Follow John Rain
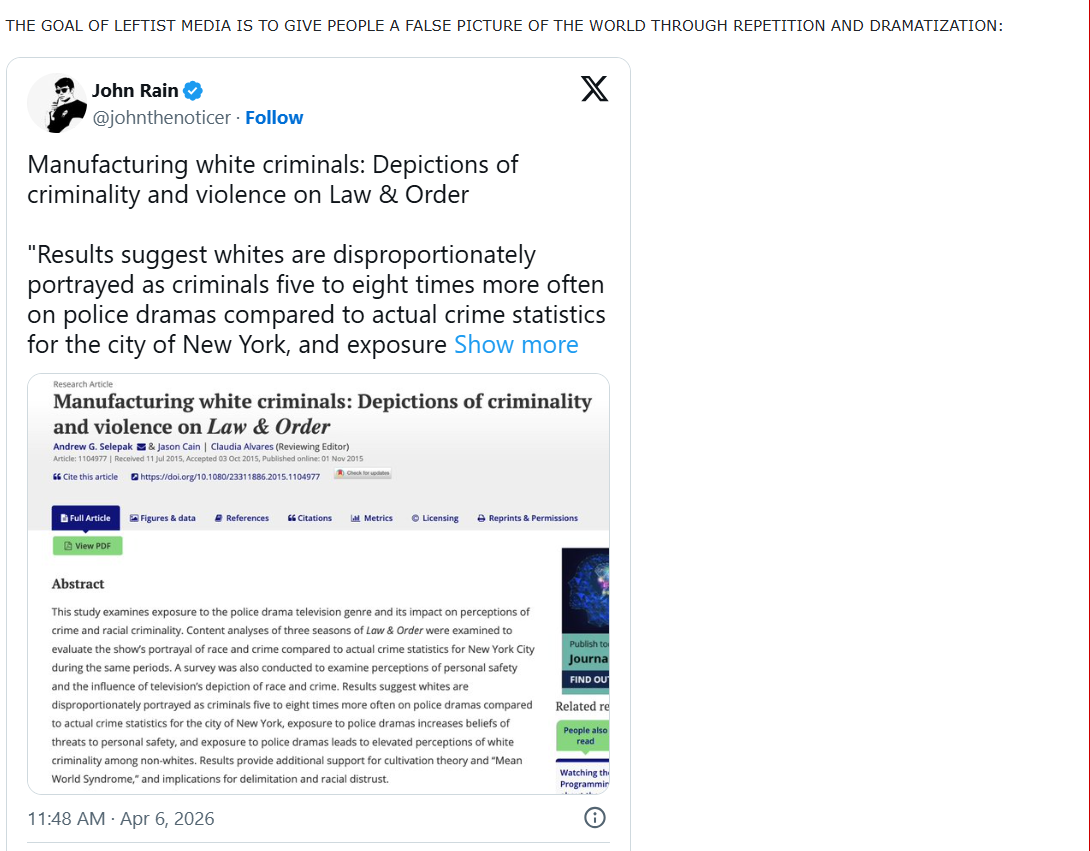The image size is (1090, 851). pyautogui.click(x=274, y=118)
